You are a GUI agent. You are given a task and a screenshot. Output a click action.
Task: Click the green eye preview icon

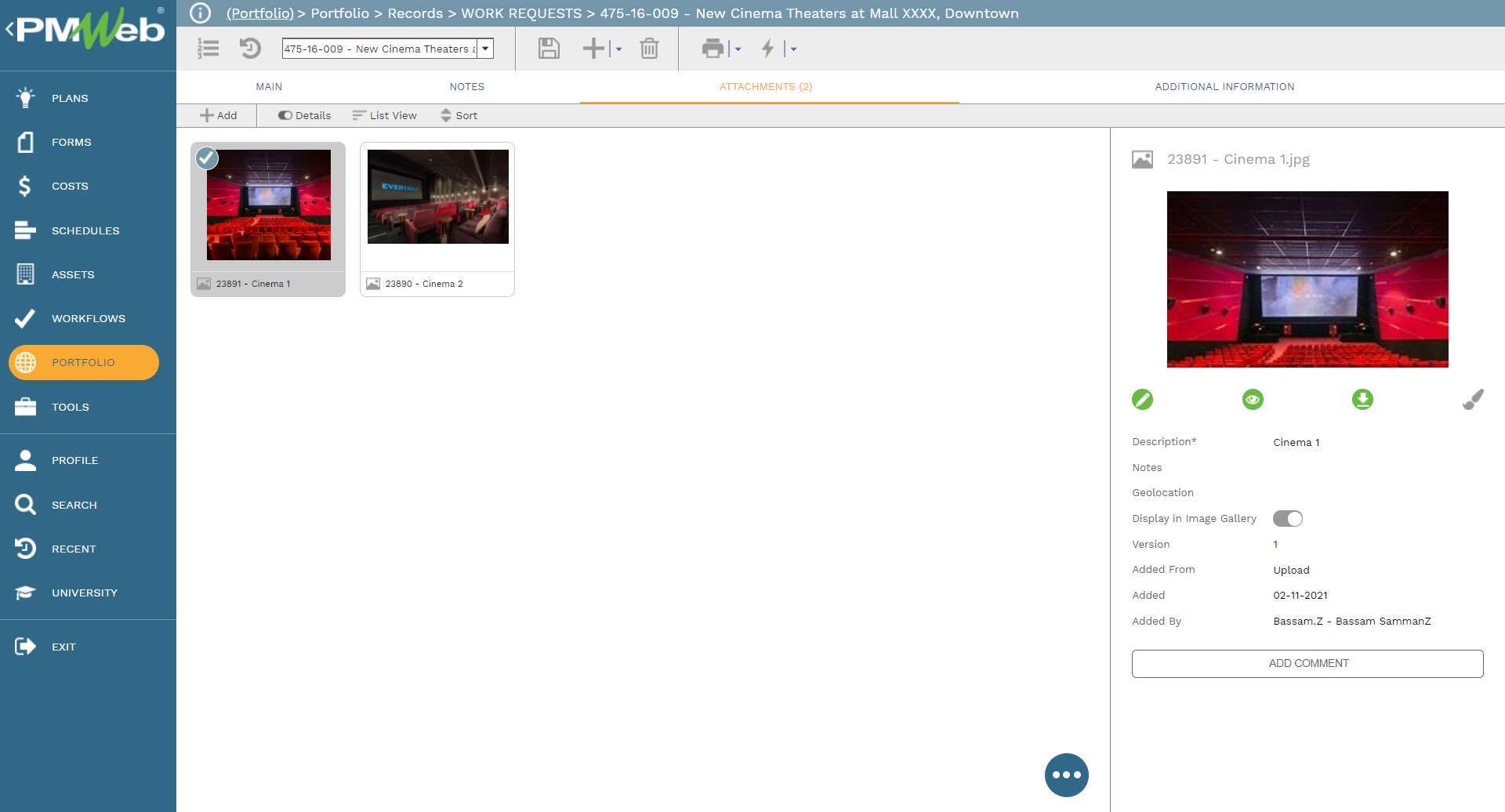pyautogui.click(x=1253, y=400)
